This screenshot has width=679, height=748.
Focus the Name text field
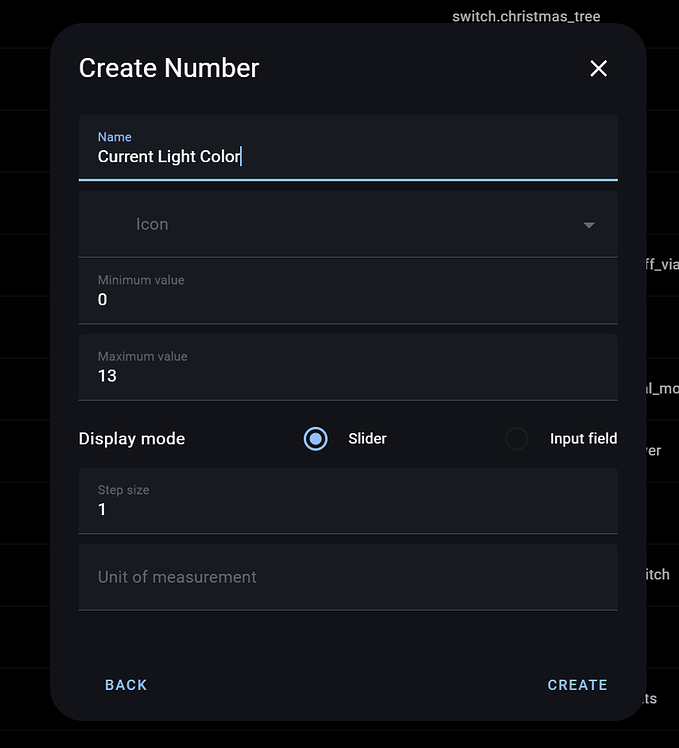pos(348,156)
